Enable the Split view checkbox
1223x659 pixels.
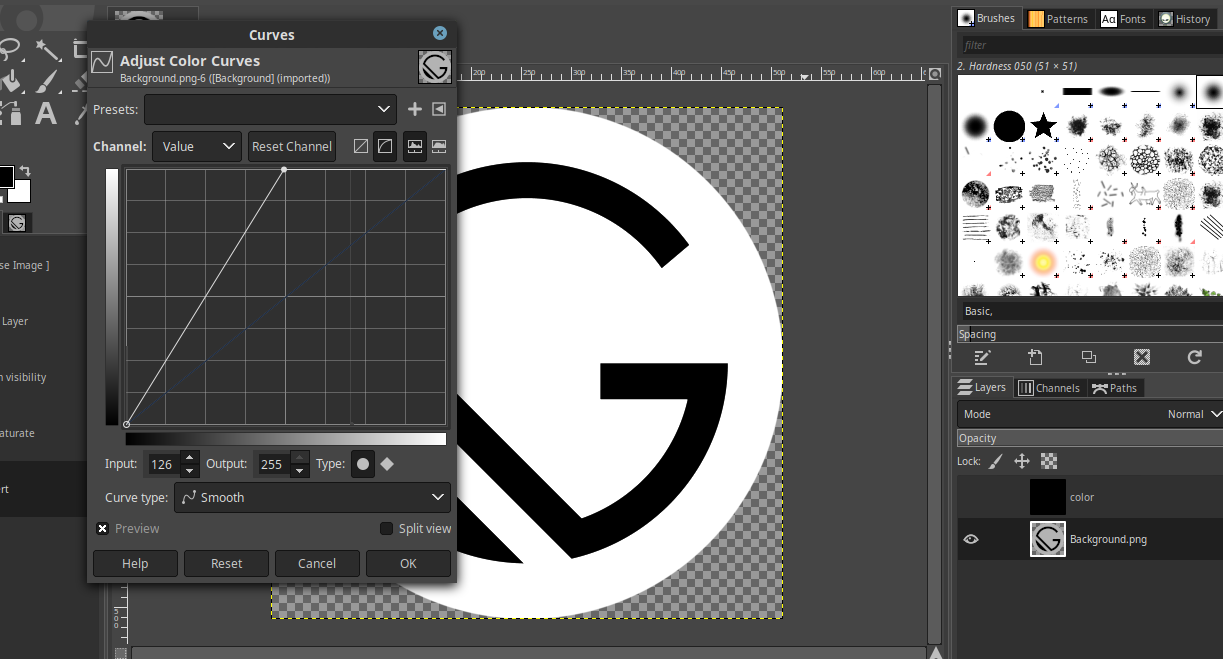[386, 529]
